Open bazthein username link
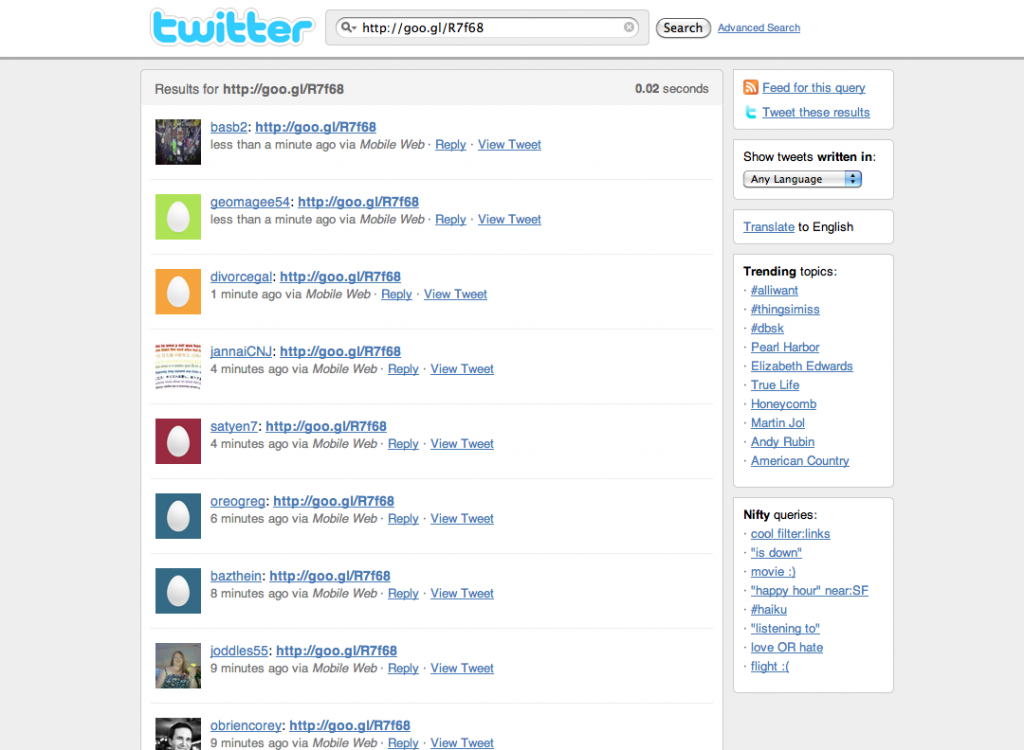 236,576
